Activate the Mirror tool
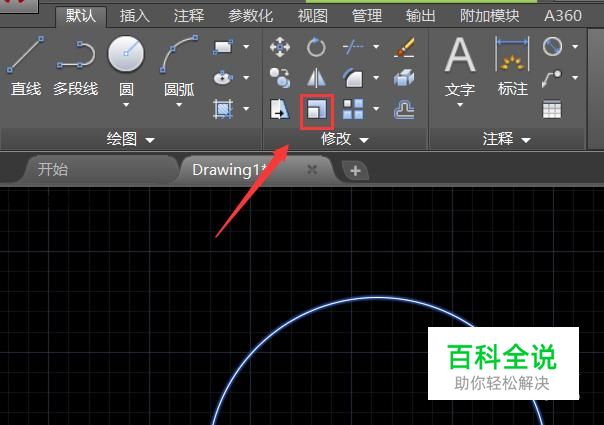The image size is (604, 425). click(316, 77)
